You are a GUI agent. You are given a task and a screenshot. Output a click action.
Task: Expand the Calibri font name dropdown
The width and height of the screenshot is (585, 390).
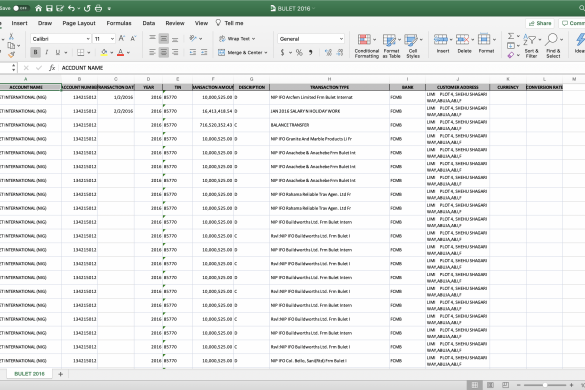88,39
